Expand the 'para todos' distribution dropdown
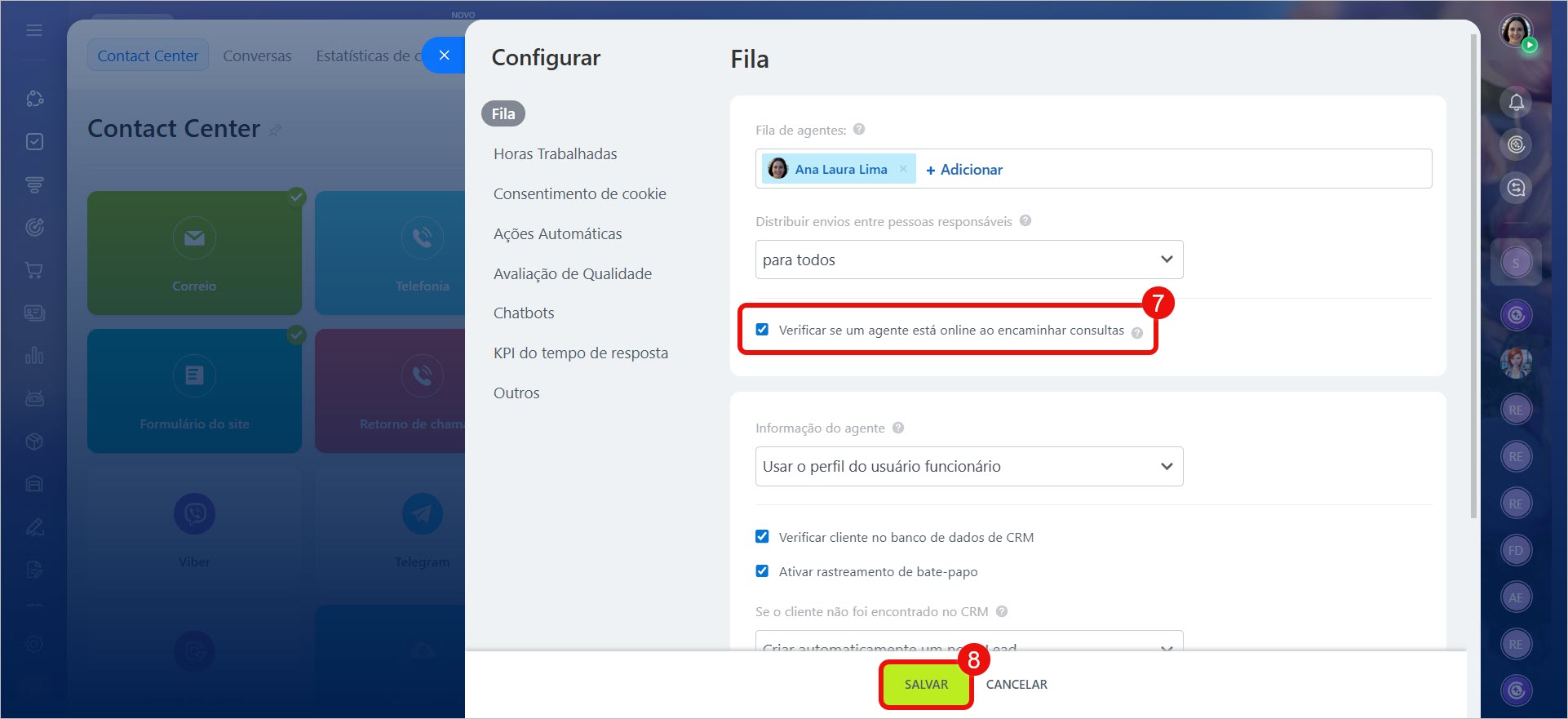1568x719 pixels. coord(968,260)
